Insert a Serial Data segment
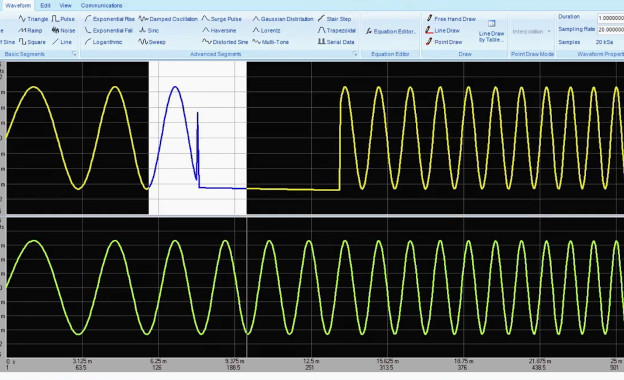 point(336,42)
